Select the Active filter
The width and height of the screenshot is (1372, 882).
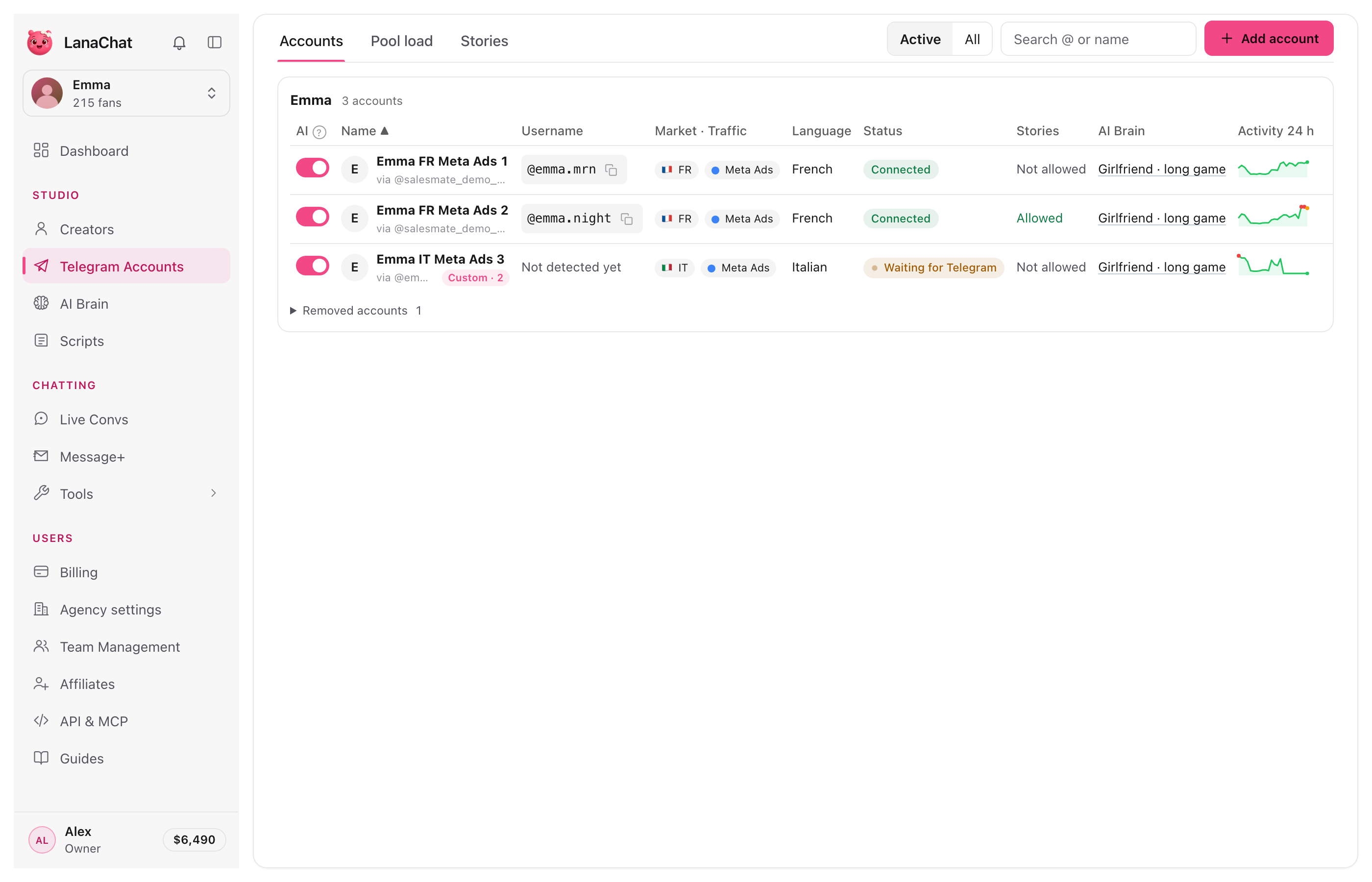coord(920,39)
